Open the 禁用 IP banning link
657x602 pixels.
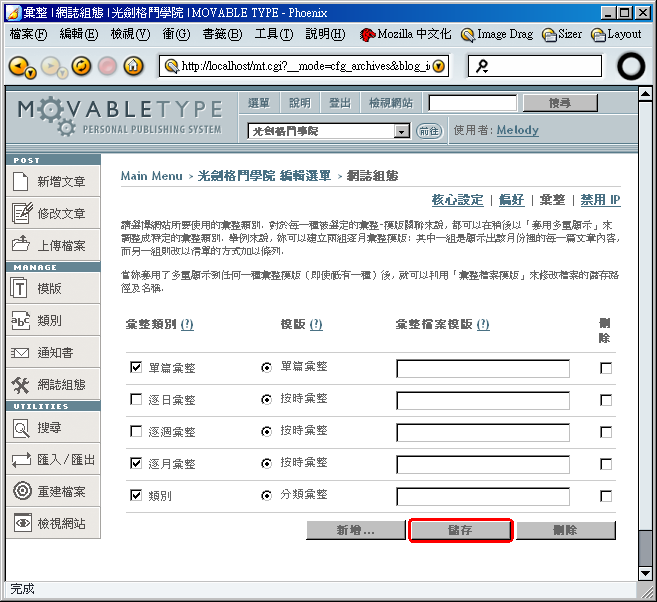coord(600,200)
